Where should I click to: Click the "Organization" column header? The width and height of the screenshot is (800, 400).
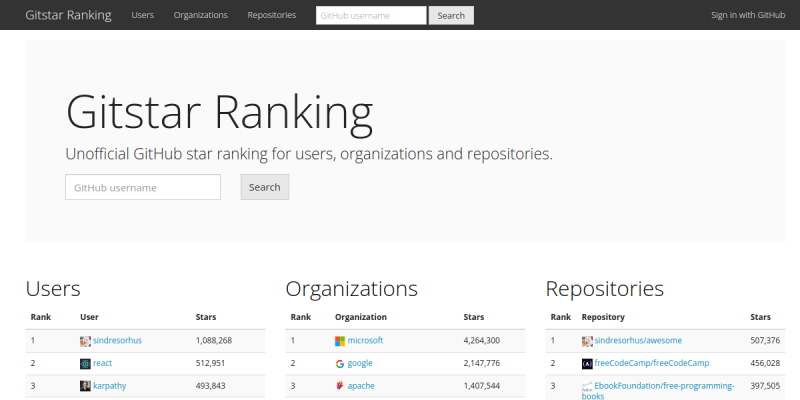coord(361,317)
